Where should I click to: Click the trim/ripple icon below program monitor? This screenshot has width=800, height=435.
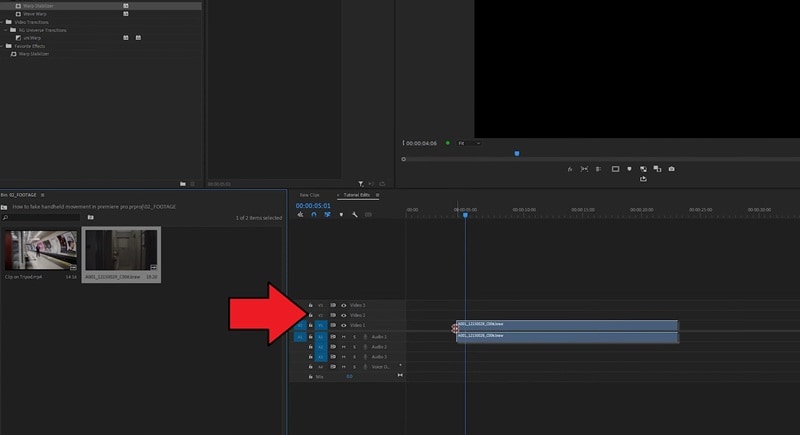(584, 169)
